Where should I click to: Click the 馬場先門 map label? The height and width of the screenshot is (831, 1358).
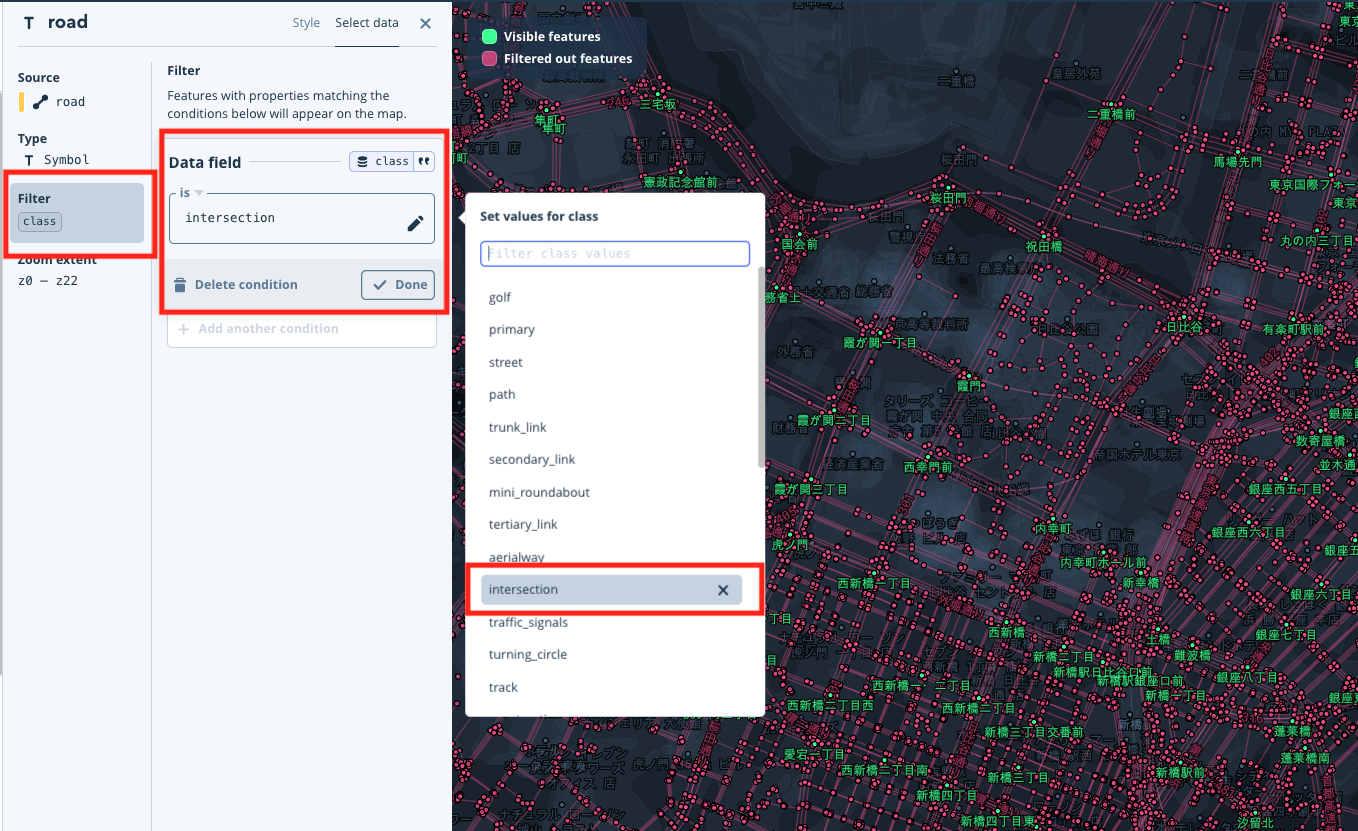(1238, 161)
